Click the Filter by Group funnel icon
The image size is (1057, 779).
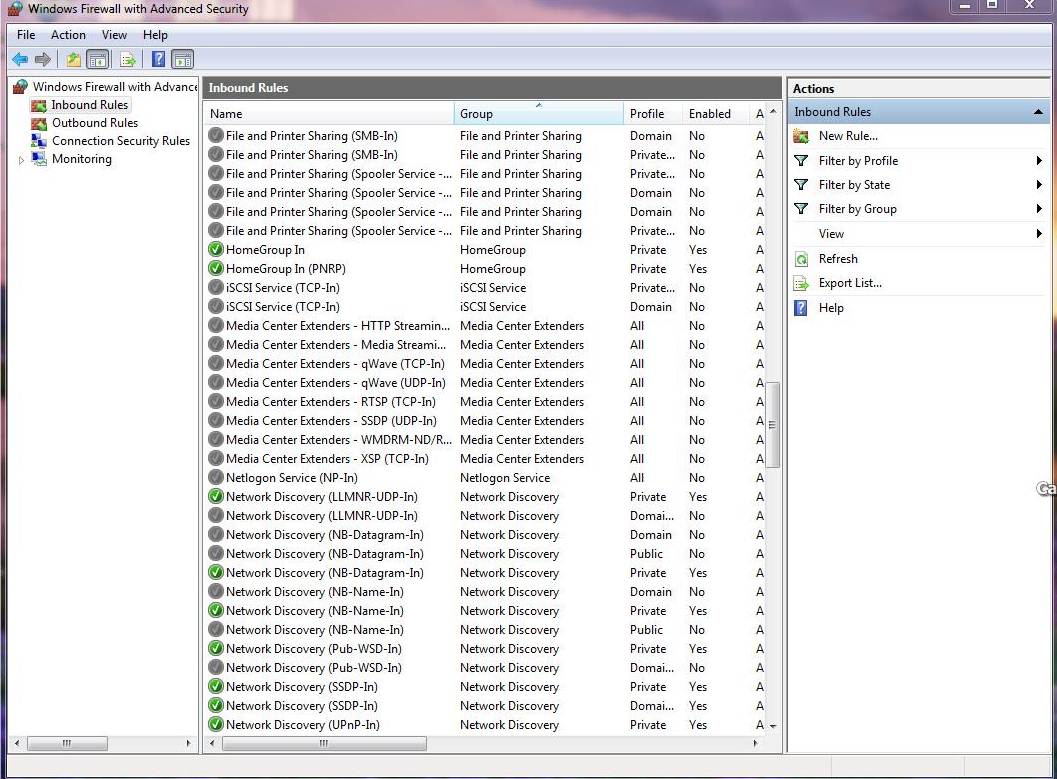pos(801,210)
